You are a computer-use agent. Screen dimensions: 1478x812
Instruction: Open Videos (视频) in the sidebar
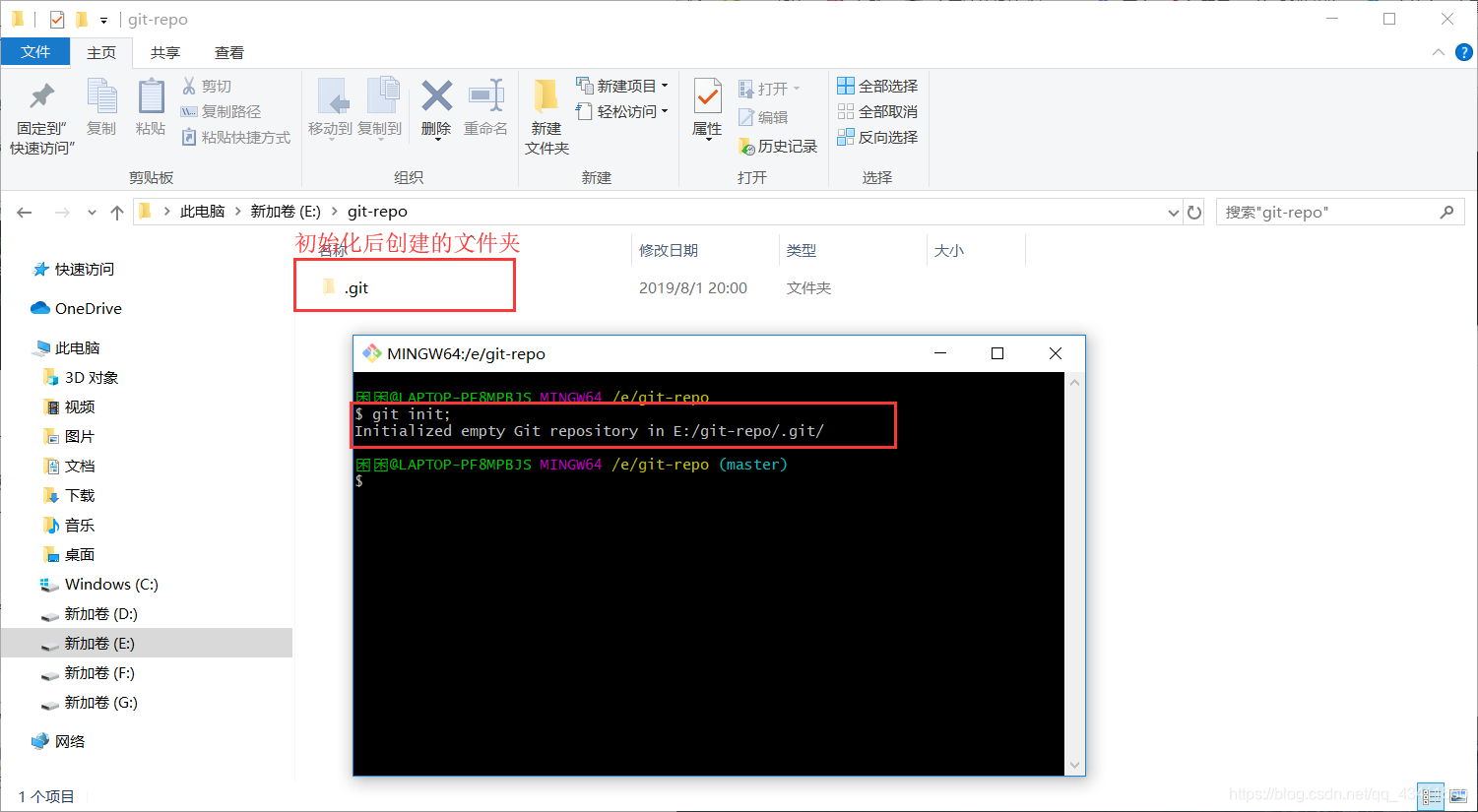(x=69, y=407)
